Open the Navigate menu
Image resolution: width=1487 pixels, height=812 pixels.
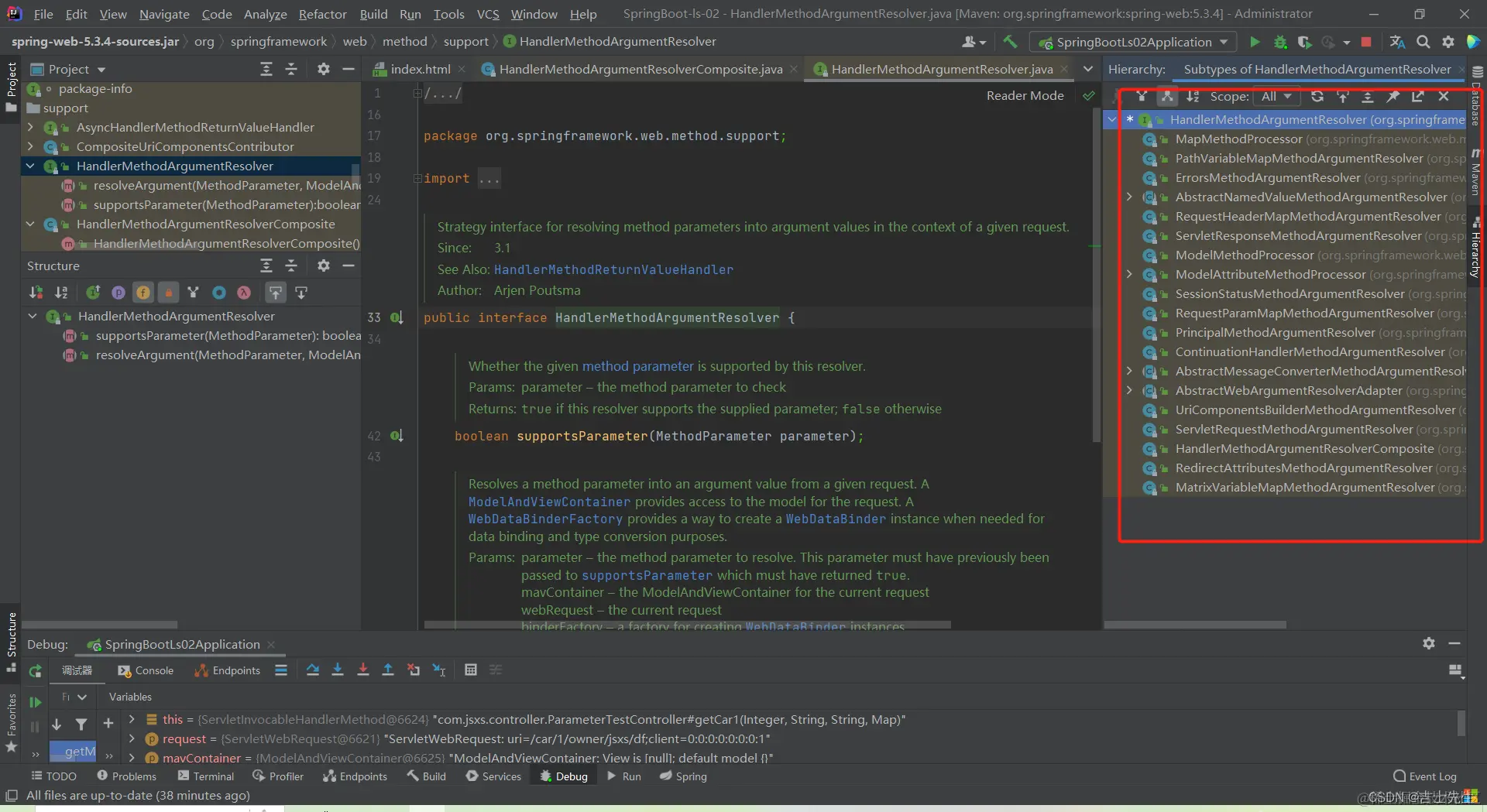pos(164,14)
